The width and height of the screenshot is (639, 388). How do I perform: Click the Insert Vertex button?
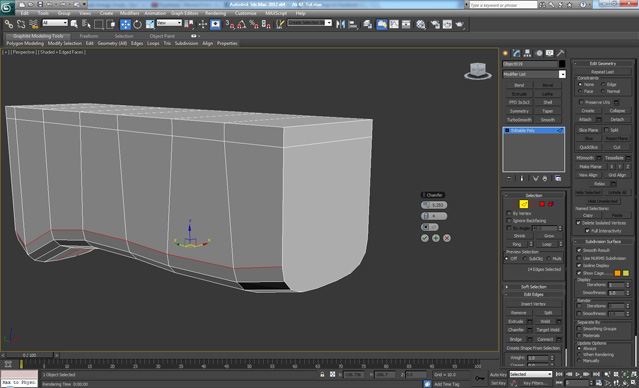pyautogui.click(x=533, y=304)
